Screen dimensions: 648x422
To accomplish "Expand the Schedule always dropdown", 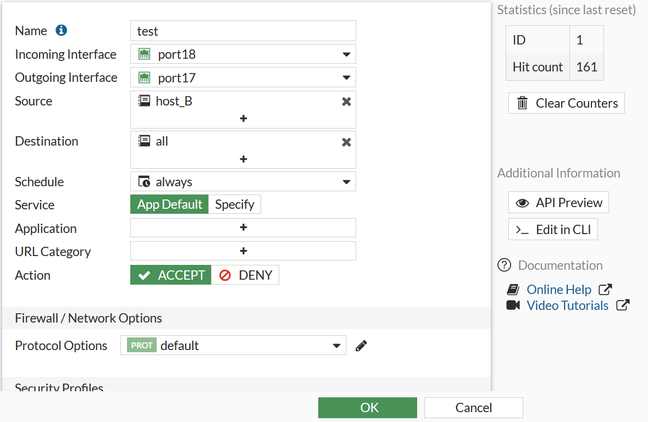I will click(243, 182).
